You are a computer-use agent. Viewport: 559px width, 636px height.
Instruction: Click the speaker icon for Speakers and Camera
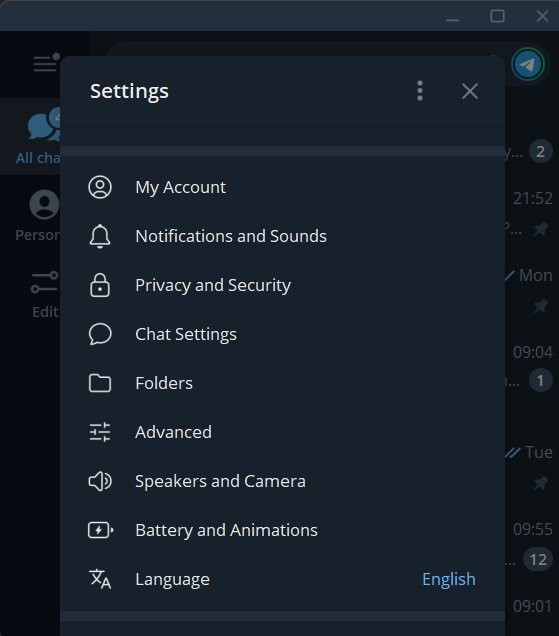coord(100,481)
